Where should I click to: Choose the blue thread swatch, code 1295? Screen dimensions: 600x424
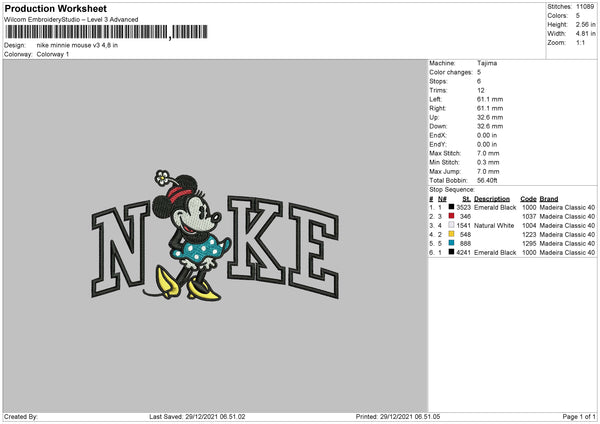tap(452, 243)
